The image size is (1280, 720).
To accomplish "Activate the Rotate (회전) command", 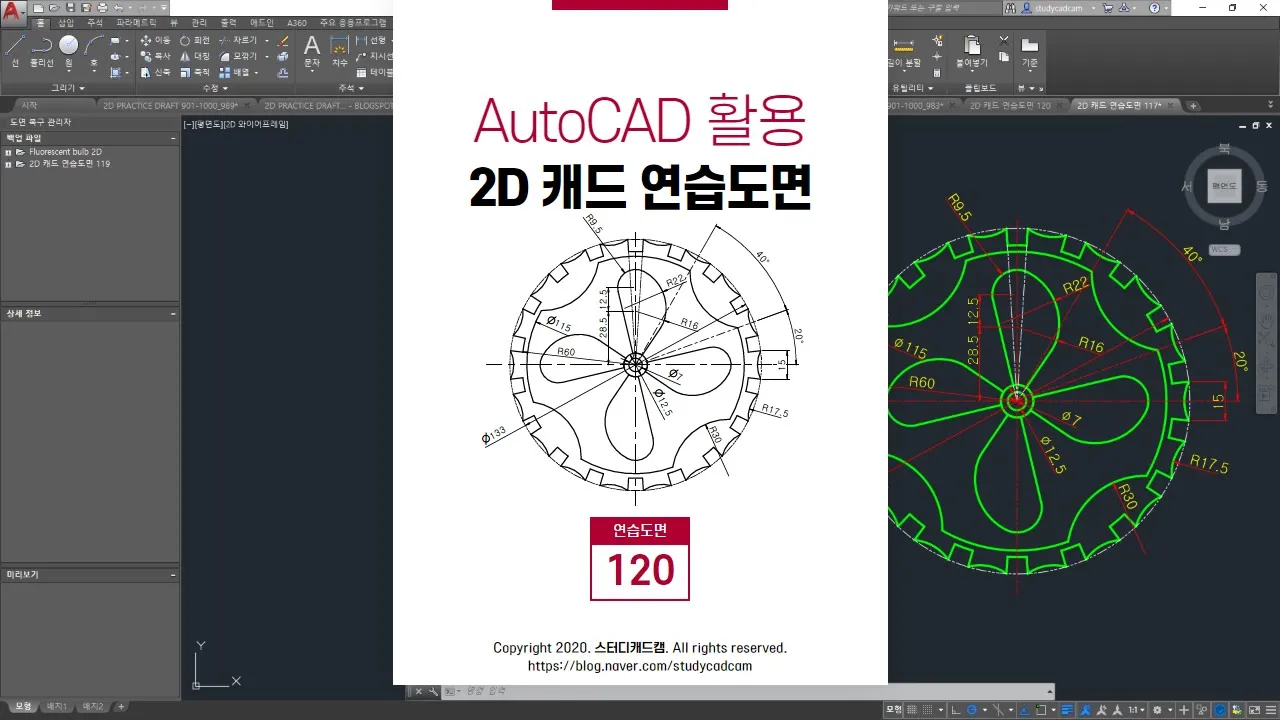I will [195, 40].
